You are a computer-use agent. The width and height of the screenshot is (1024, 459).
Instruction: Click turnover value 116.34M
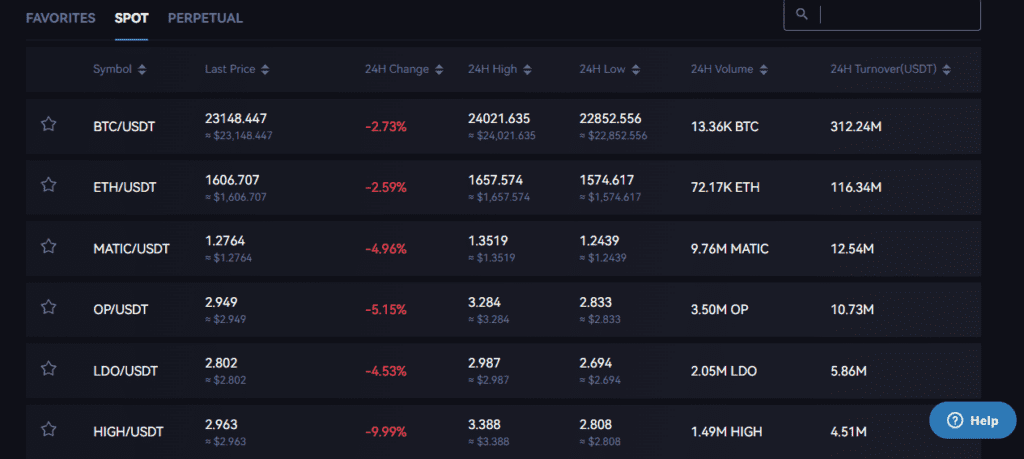pos(856,188)
